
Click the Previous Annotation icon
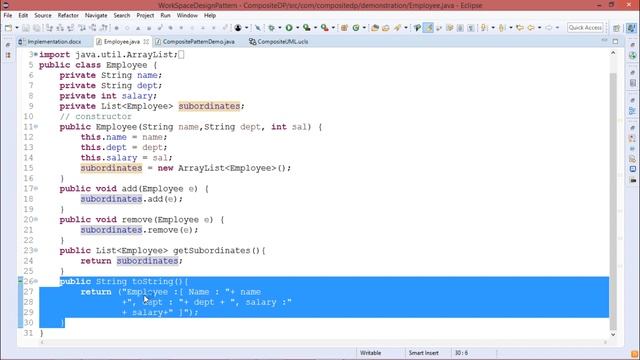(x=502, y=28)
